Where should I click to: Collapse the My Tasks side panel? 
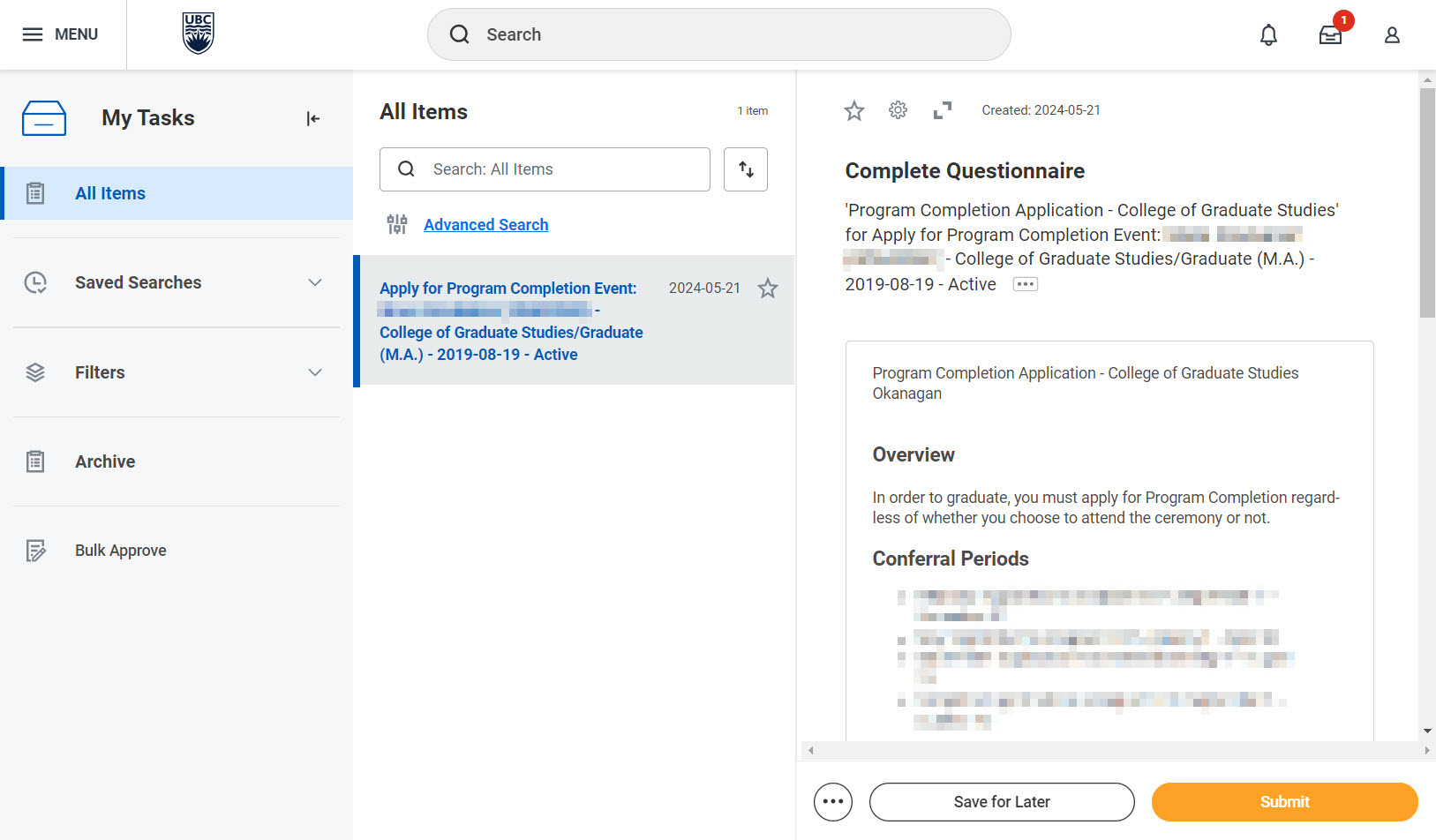click(x=312, y=118)
